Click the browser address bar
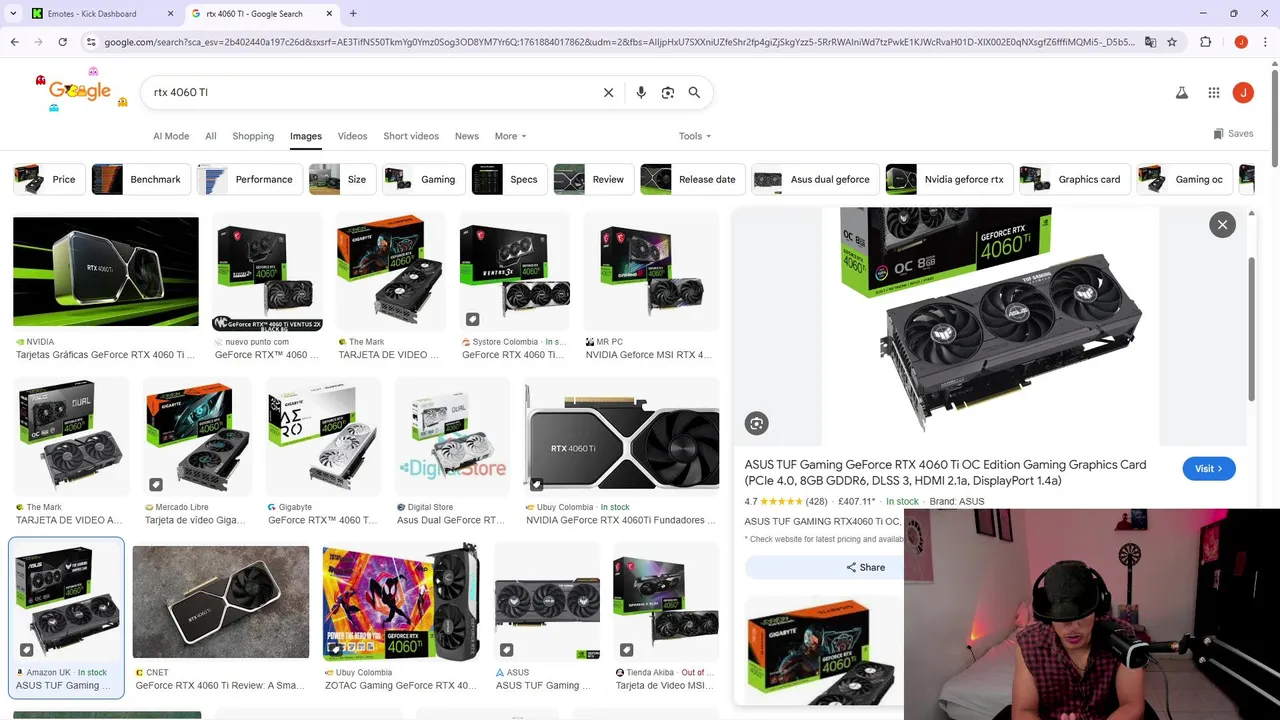This screenshot has height=720, width=1280. 620,42
